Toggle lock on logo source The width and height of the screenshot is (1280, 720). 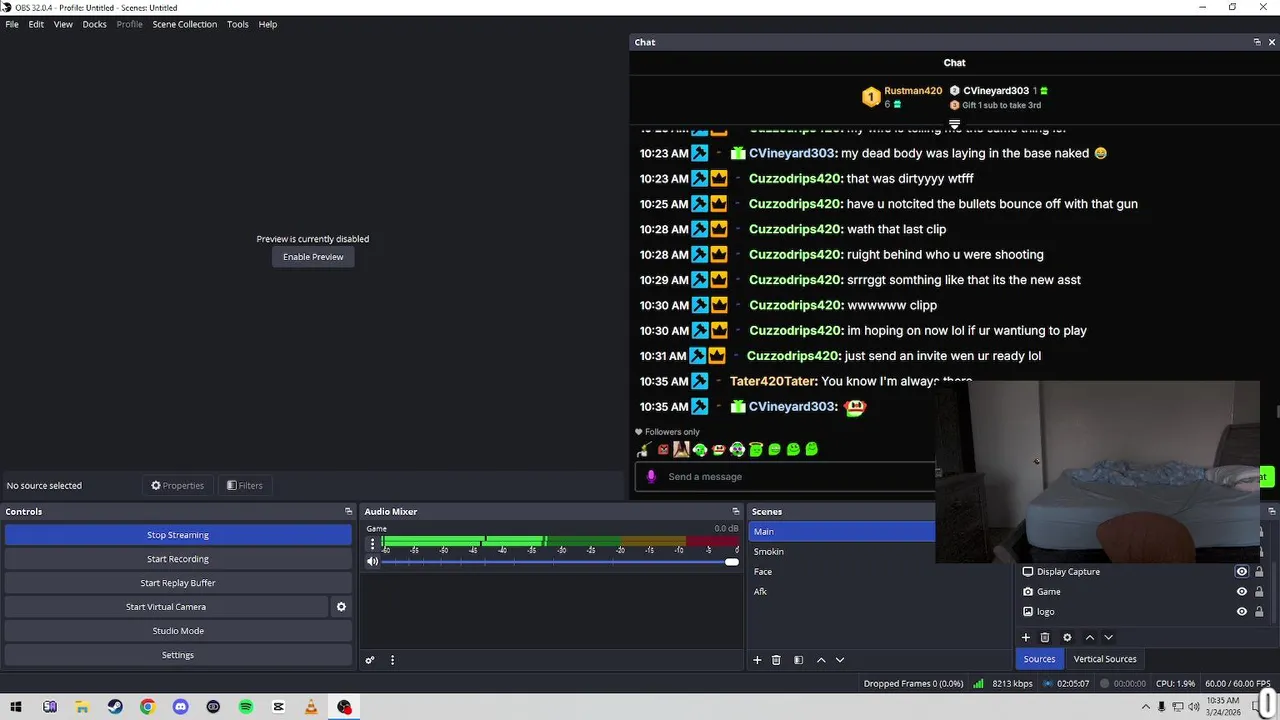tap(1259, 612)
